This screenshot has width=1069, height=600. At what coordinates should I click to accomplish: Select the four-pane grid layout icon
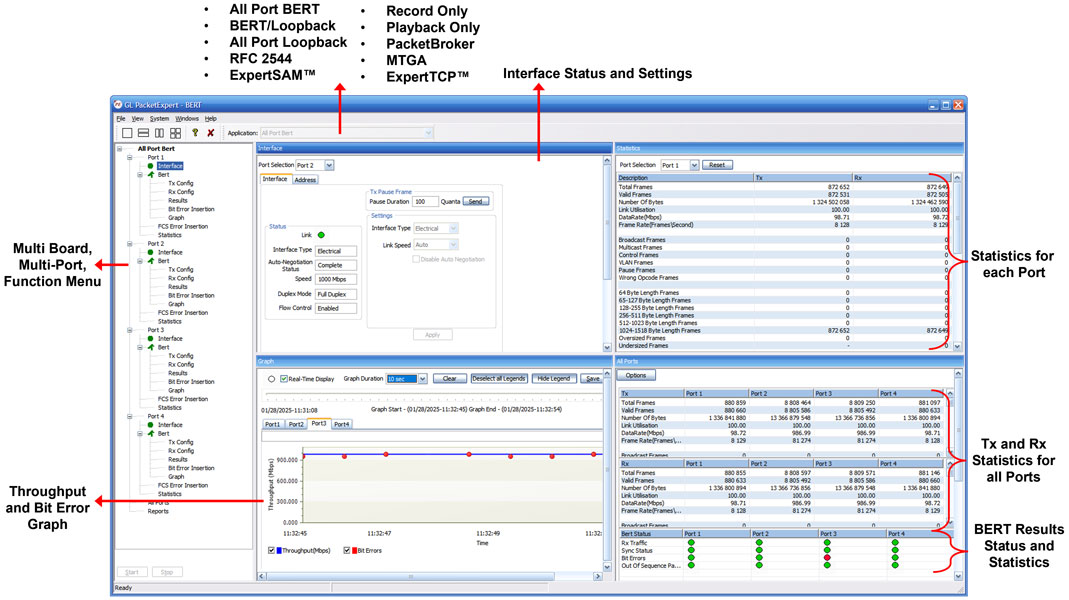(176, 133)
